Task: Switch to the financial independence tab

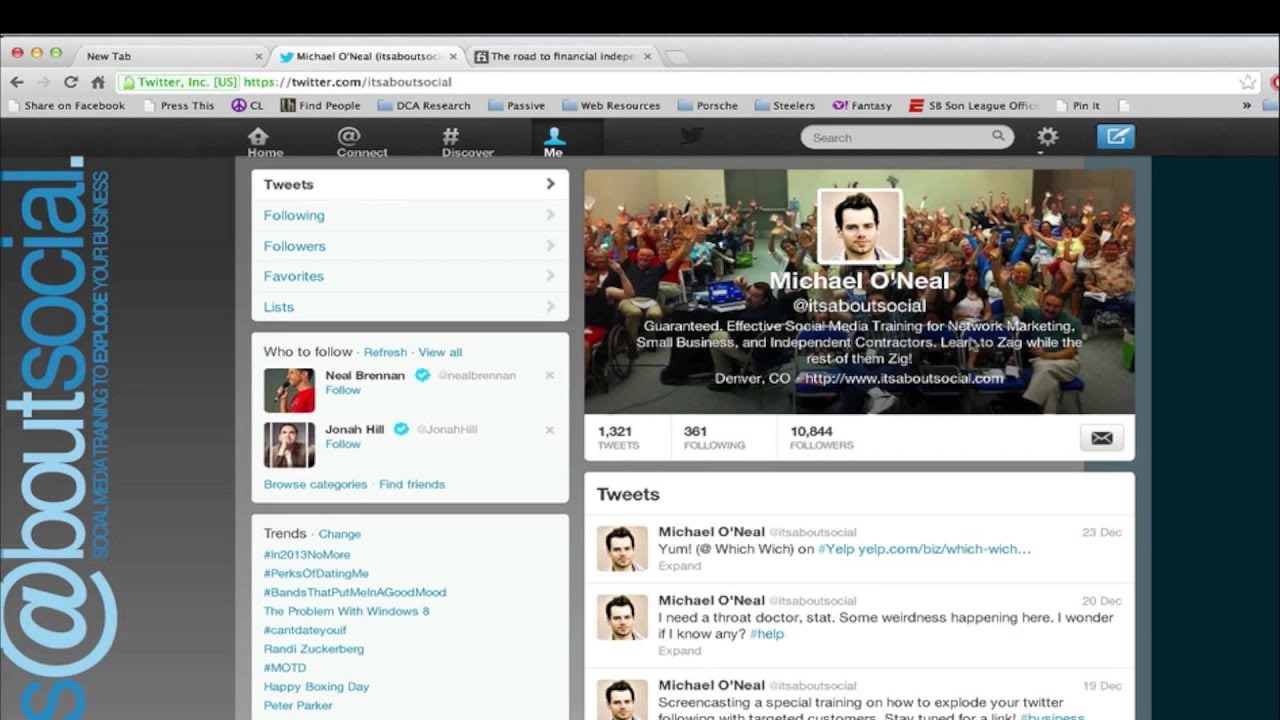Action: pyautogui.click(x=563, y=57)
